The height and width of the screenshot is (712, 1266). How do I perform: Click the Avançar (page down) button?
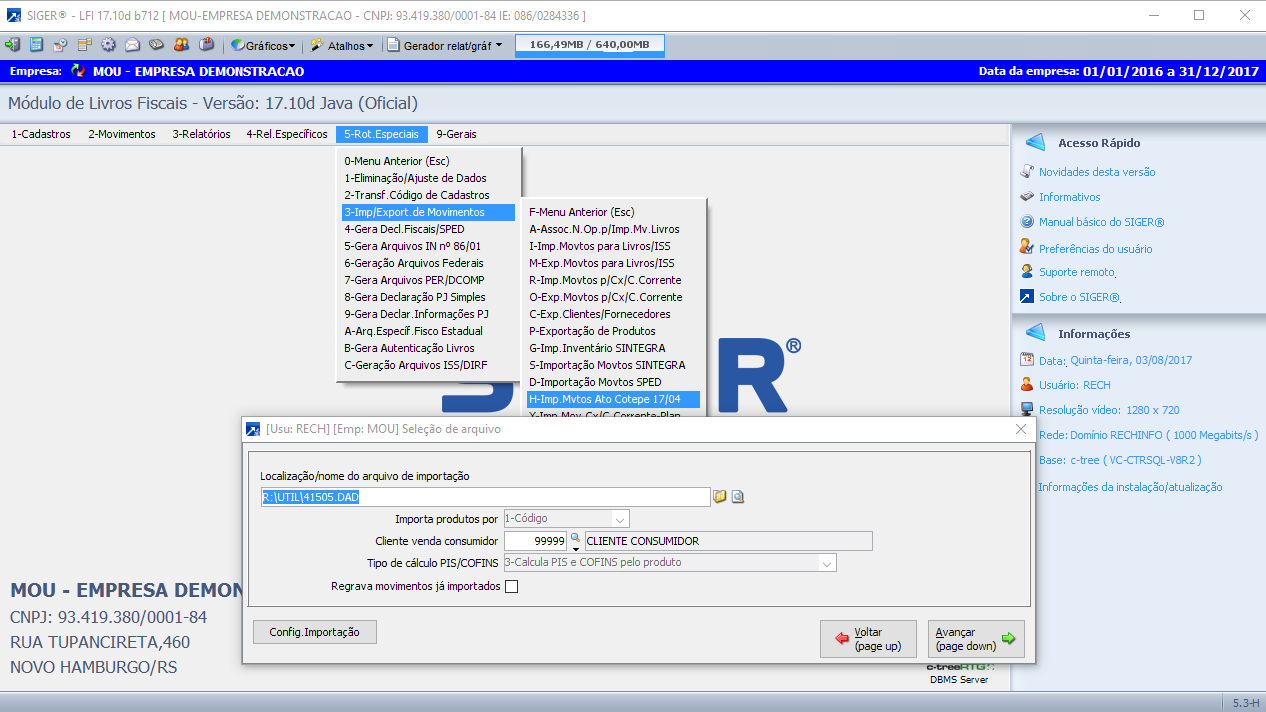975,639
